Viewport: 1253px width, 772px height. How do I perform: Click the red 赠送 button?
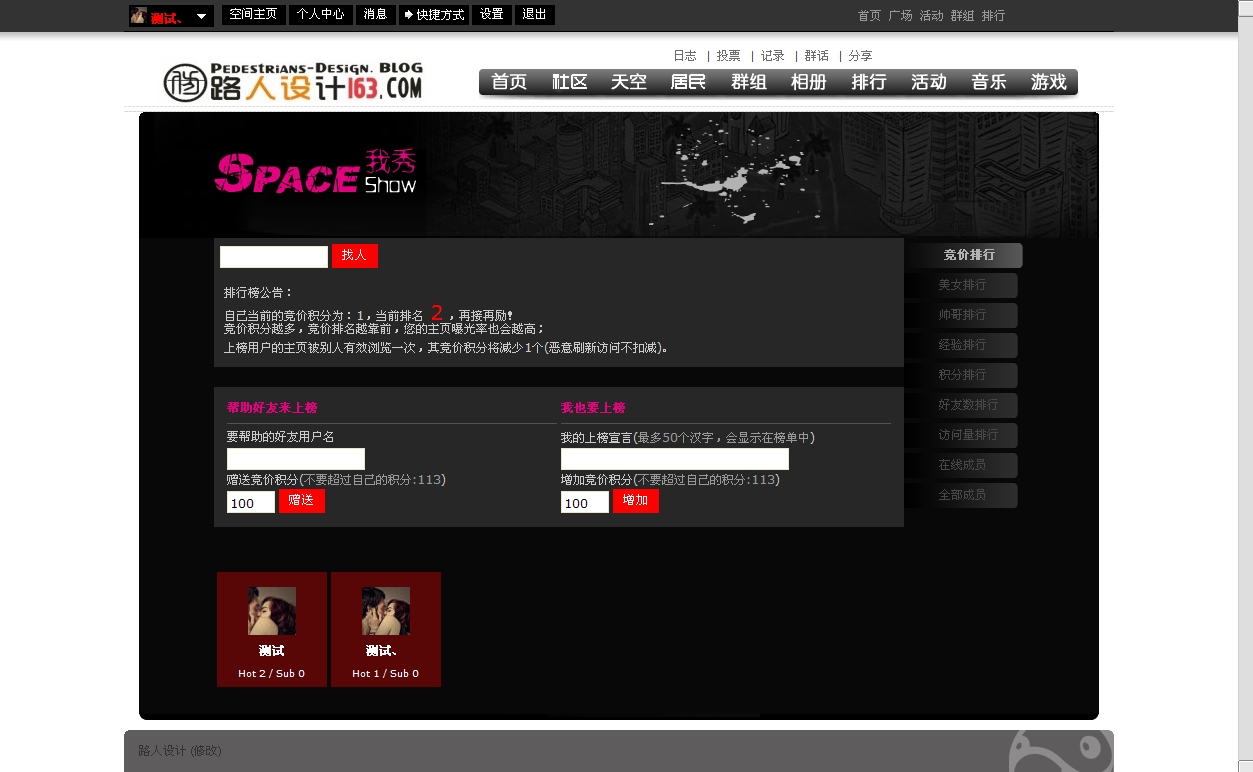pyautogui.click(x=302, y=501)
